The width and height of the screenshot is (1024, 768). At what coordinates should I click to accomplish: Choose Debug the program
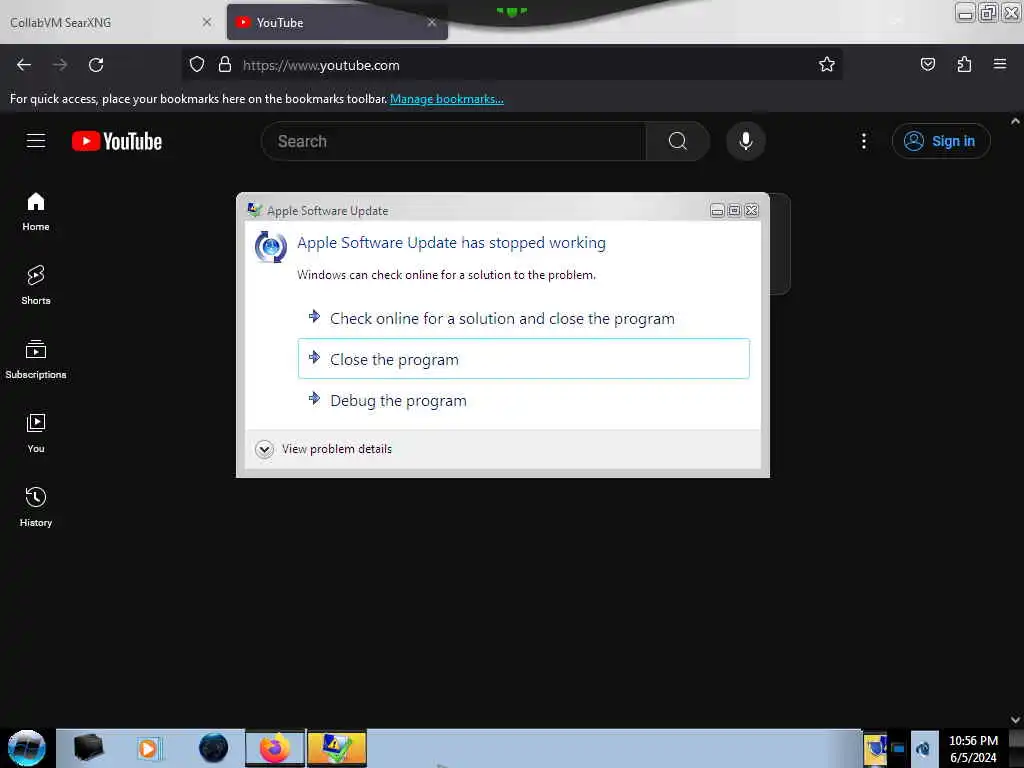pos(524,400)
